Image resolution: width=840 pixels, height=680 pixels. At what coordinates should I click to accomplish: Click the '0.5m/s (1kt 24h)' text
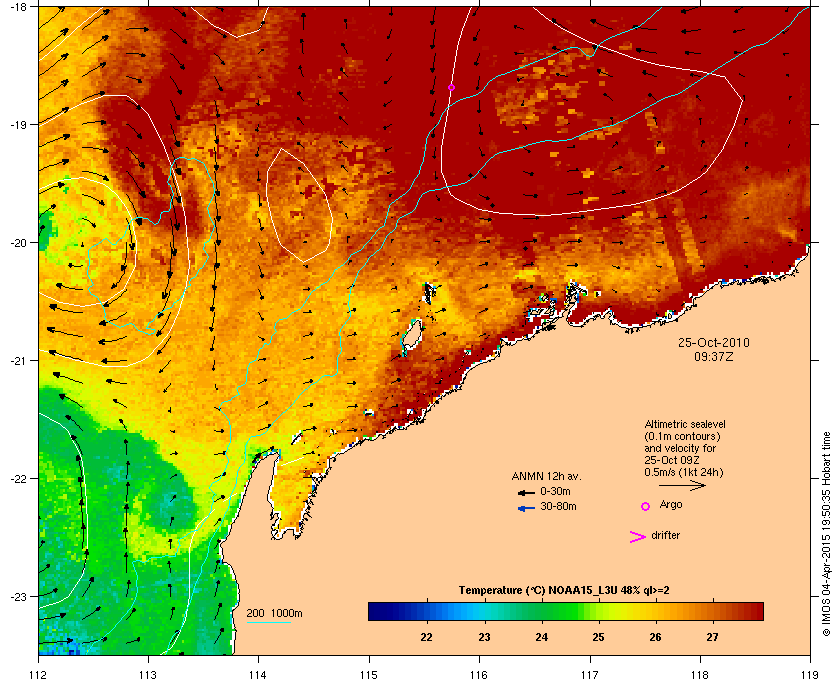coord(684,473)
